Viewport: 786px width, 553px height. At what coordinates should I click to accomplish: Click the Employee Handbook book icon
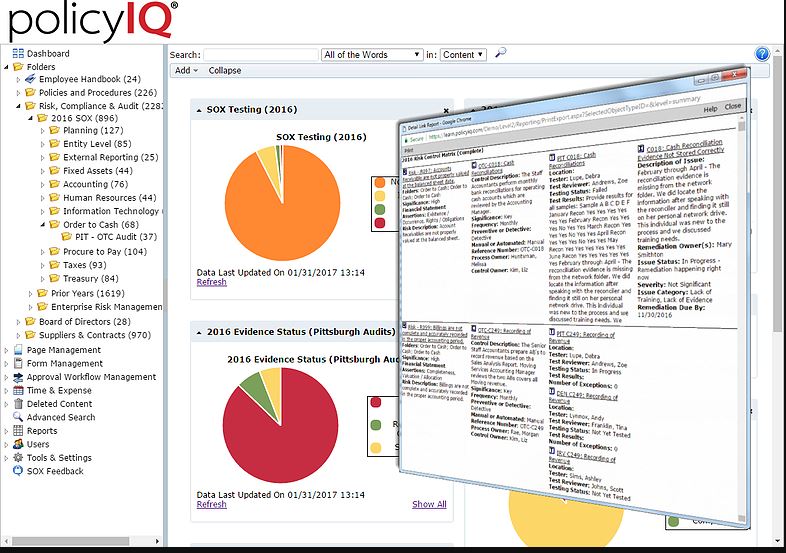pyautogui.click(x=31, y=79)
